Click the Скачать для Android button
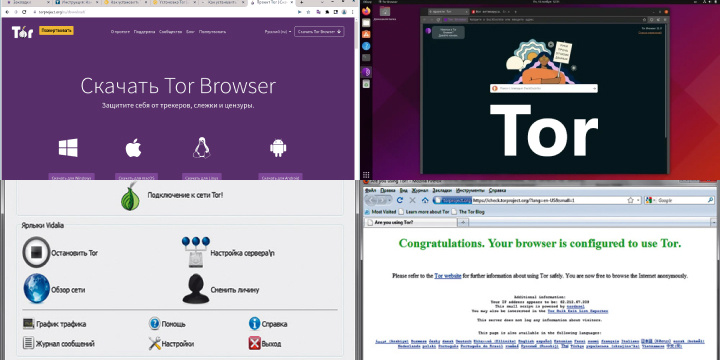Viewport: 720px width, 360px height. tap(281, 177)
